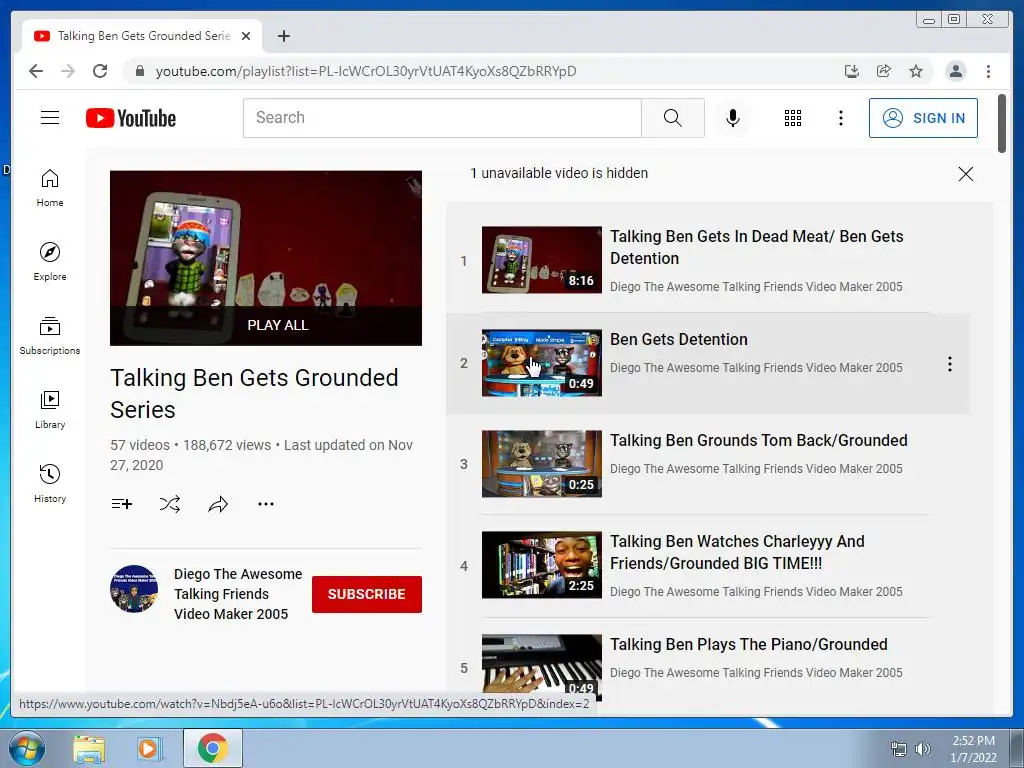1024x768 pixels.
Task: Open action menu for Ben Gets Detention
Action: click(950, 364)
